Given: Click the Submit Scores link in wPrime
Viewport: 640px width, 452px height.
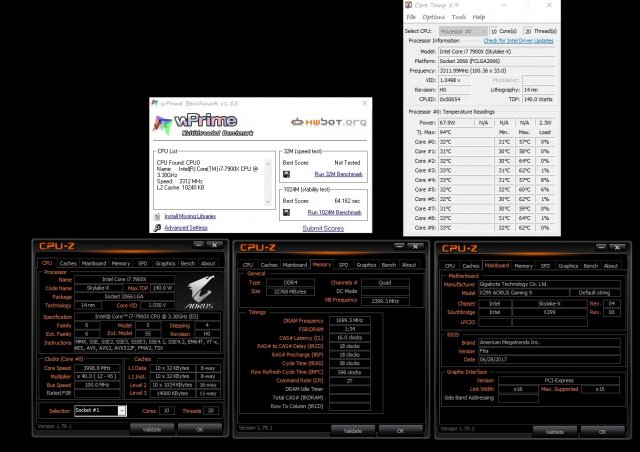Looking at the screenshot, I should point(324,228).
